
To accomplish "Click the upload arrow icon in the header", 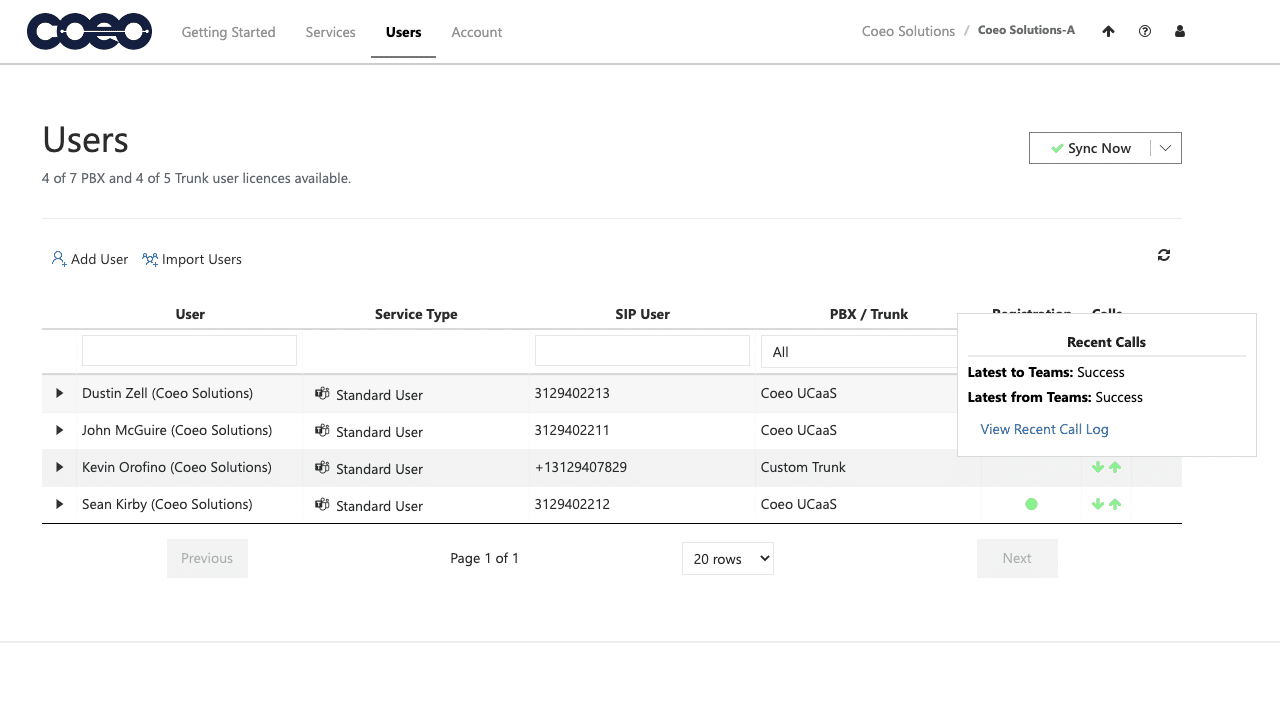I will (1108, 31).
